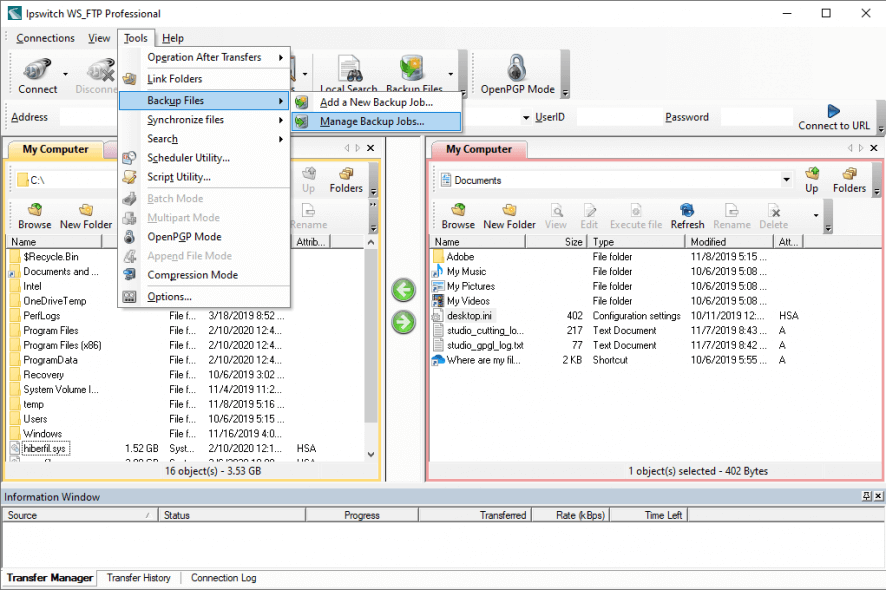
Task: Toggle Compression Mode in Tools menu
Action: click(204, 275)
